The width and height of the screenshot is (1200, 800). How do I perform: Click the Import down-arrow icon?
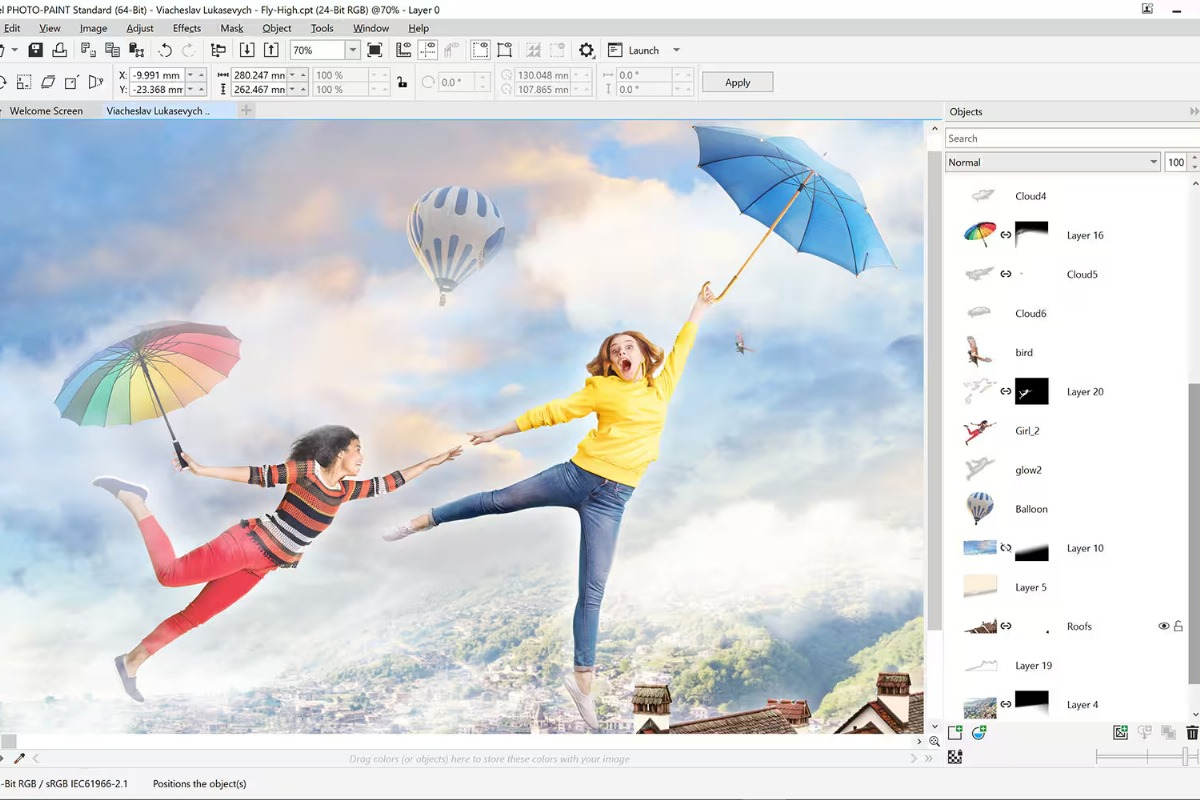pos(246,50)
